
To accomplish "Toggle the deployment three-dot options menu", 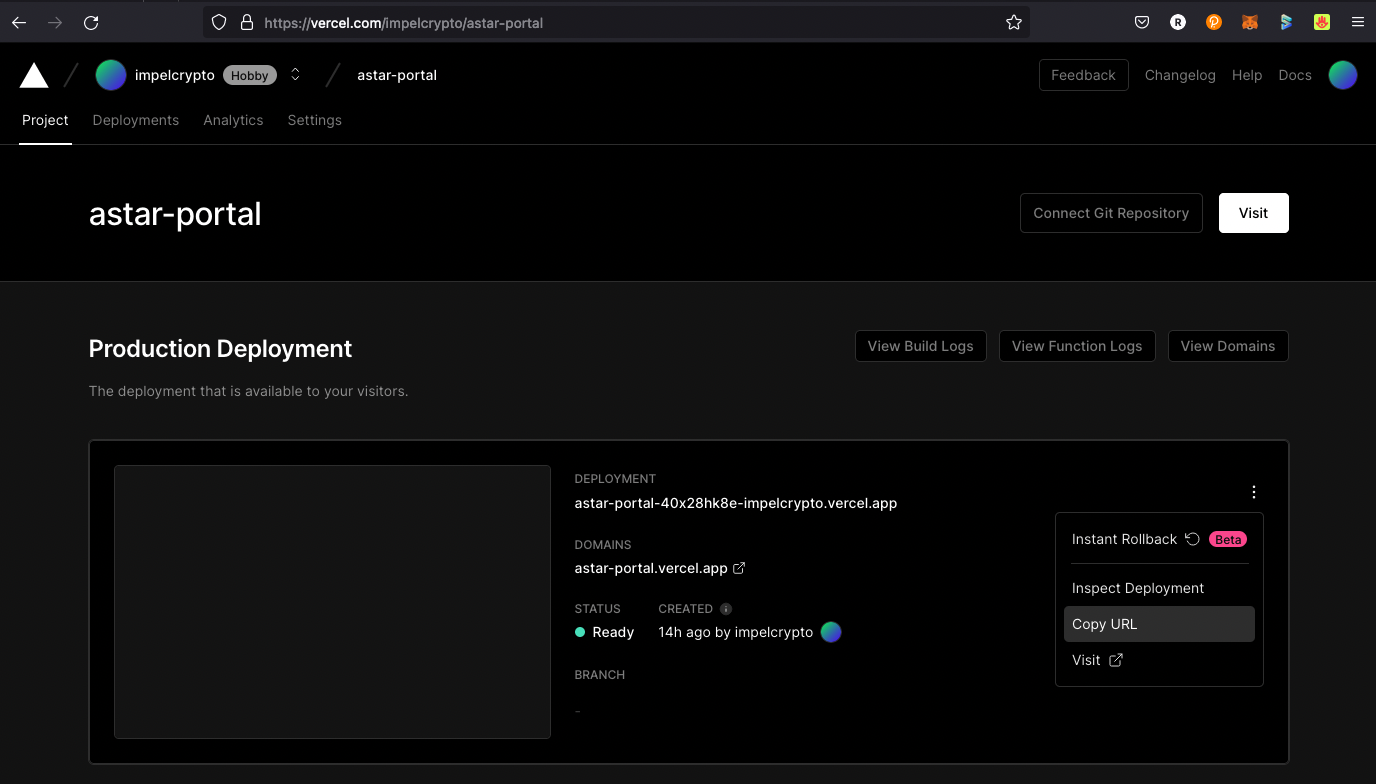I will (x=1253, y=492).
